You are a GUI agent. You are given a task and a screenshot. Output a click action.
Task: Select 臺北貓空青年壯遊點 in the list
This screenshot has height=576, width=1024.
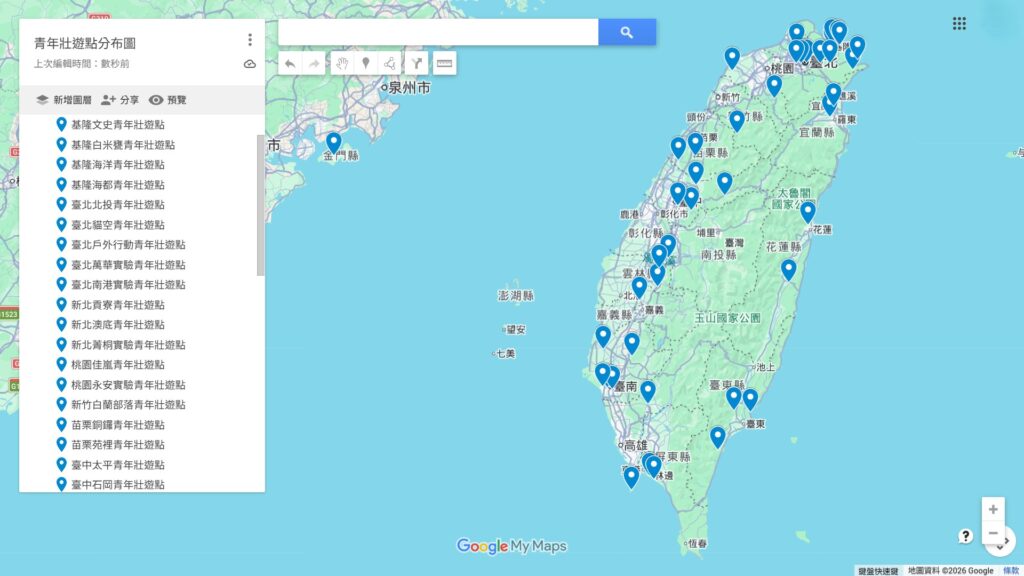point(118,225)
